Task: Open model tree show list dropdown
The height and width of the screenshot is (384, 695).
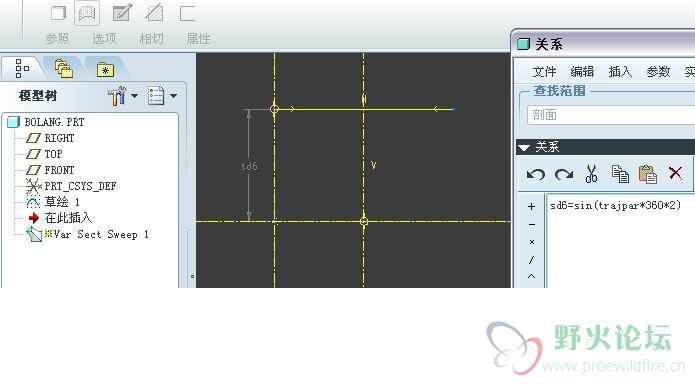Action: pyautogui.click(x=163, y=96)
